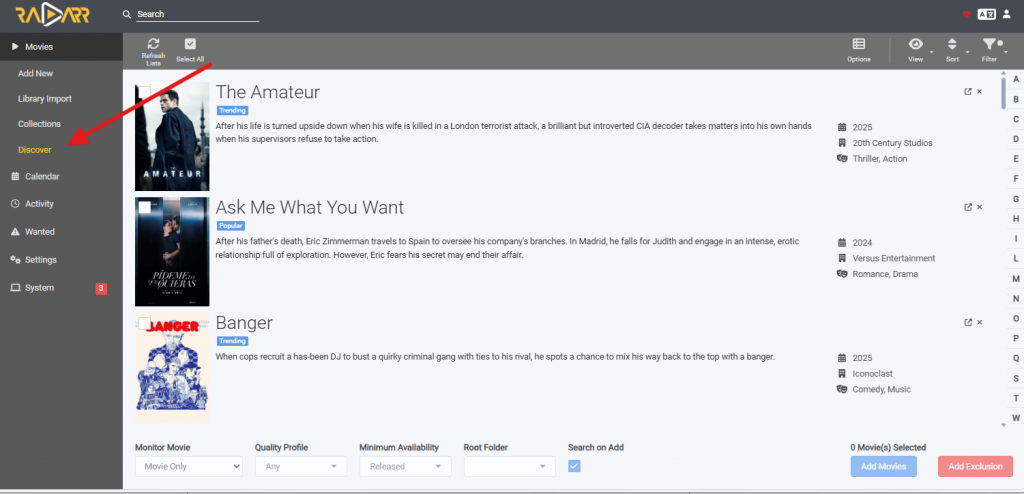Click the red heart donate icon
Screen dimensions: 1024x494
(967, 14)
